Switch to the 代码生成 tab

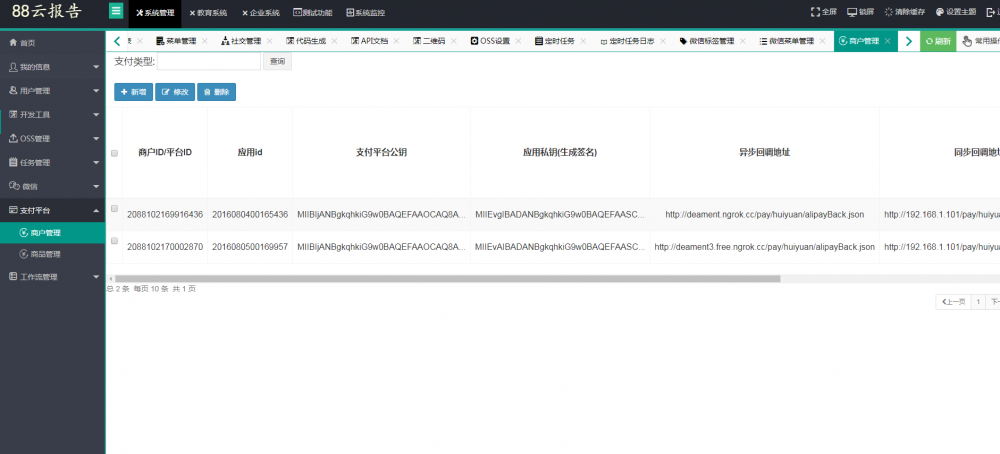click(306, 41)
